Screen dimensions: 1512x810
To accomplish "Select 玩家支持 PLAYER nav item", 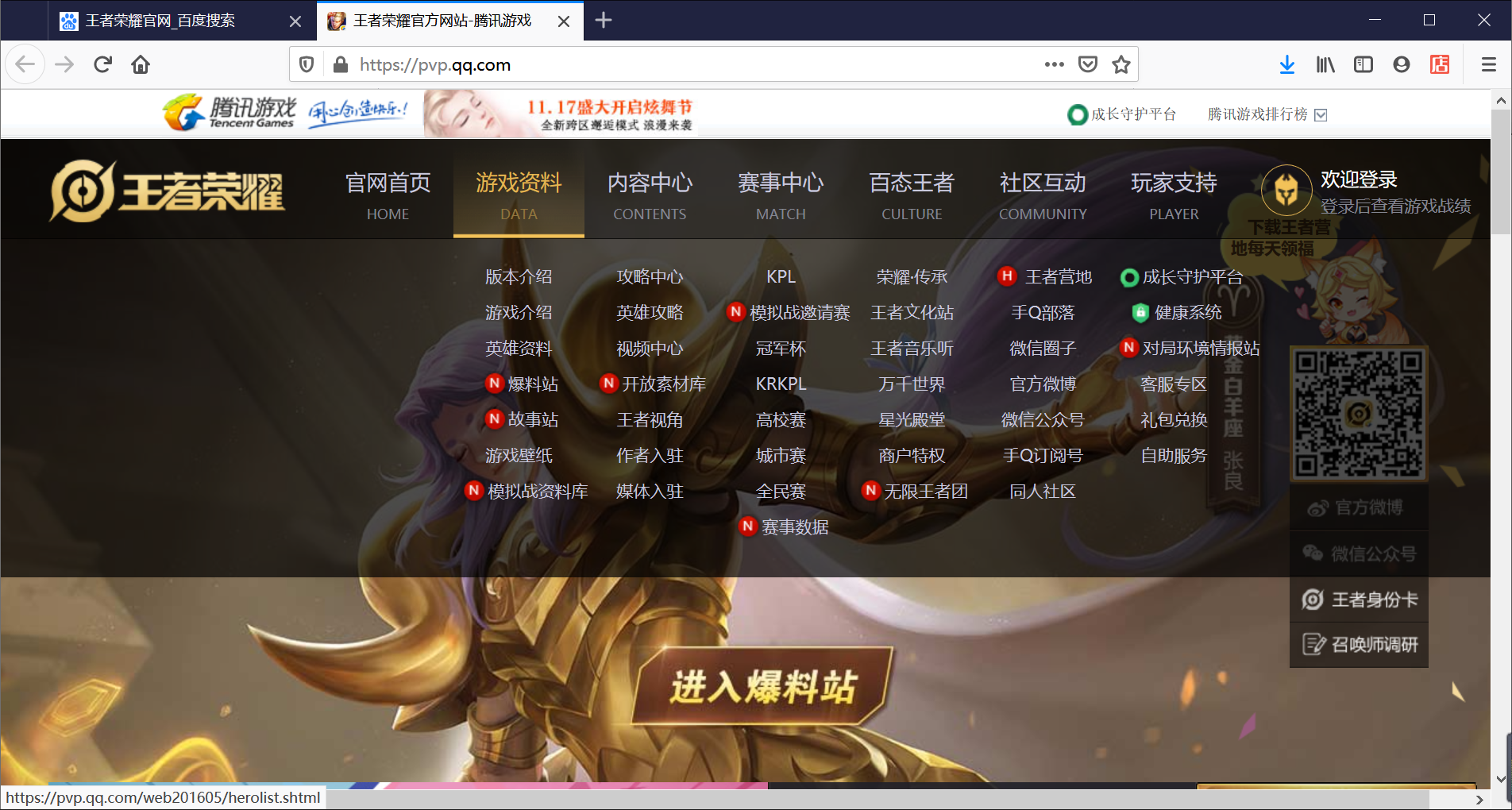I will point(1174,195).
